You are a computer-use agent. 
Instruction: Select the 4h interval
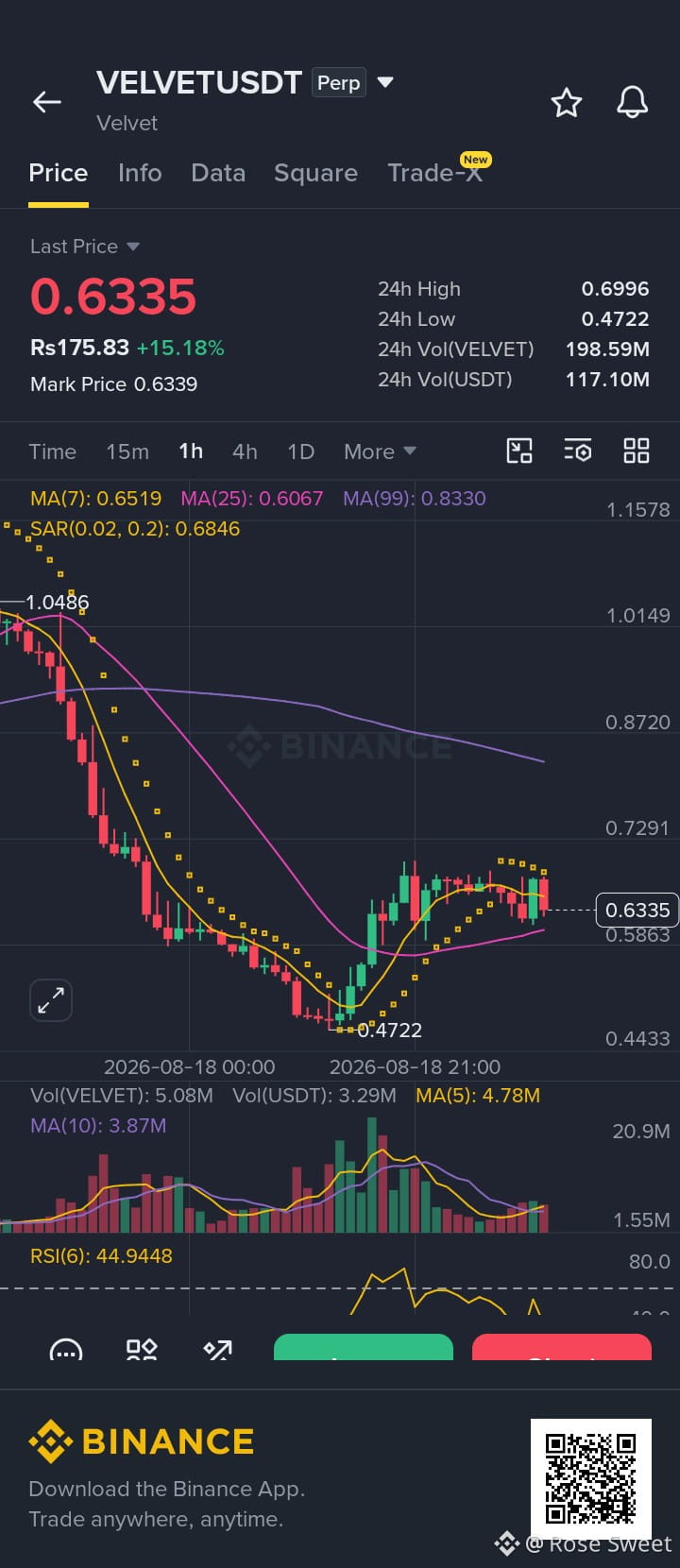(245, 452)
